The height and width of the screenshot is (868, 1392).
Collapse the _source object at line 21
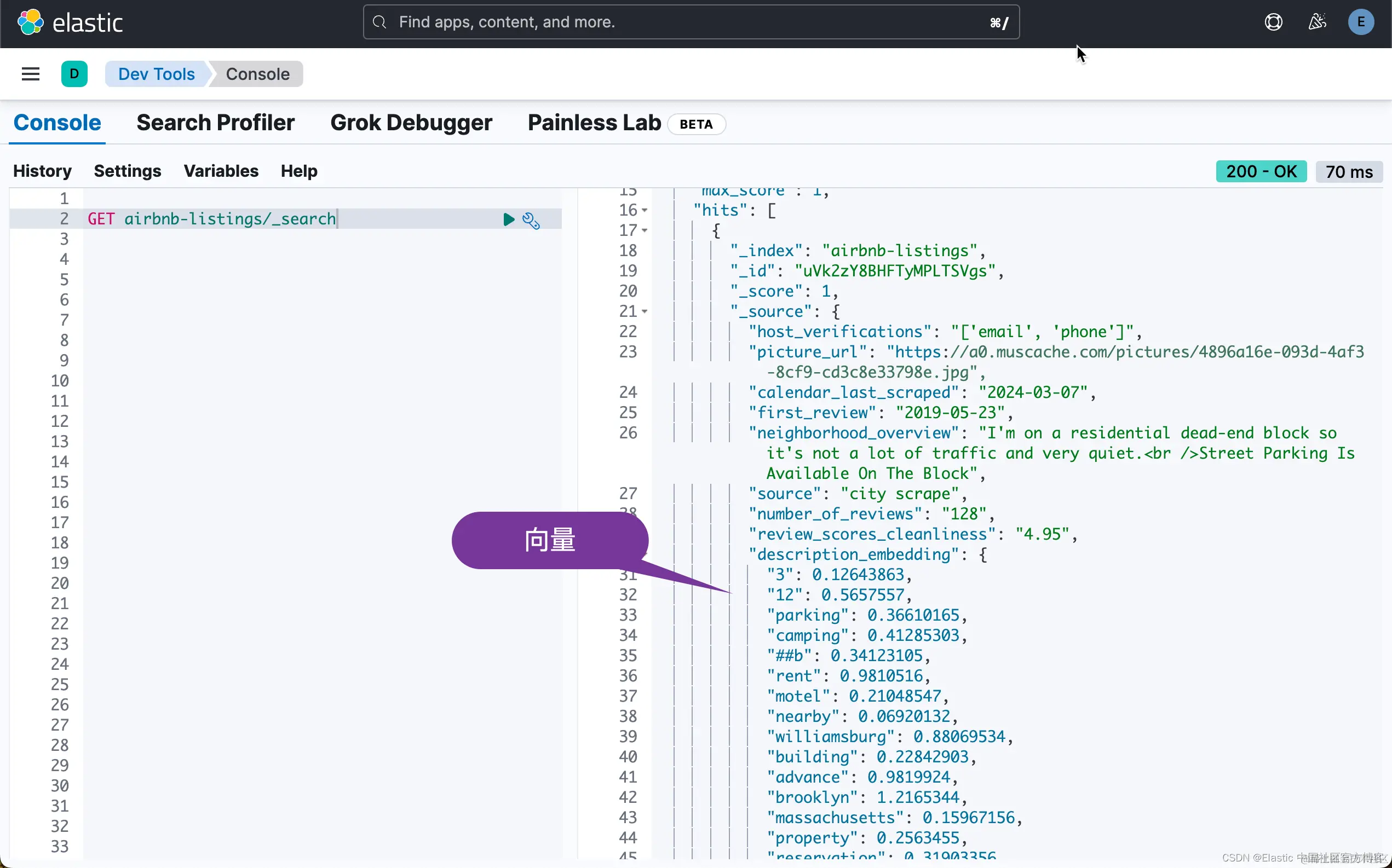[x=645, y=312]
